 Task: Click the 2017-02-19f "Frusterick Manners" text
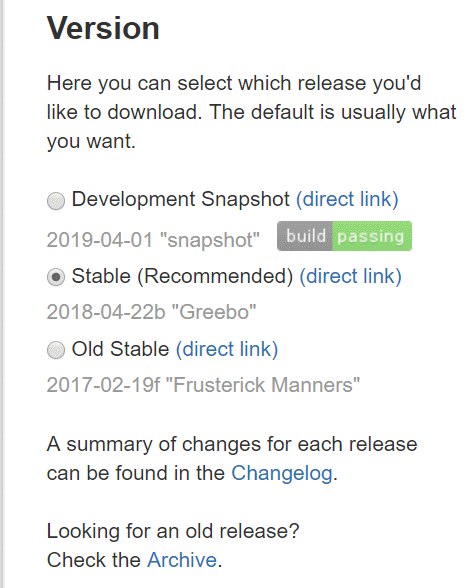point(203,385)
